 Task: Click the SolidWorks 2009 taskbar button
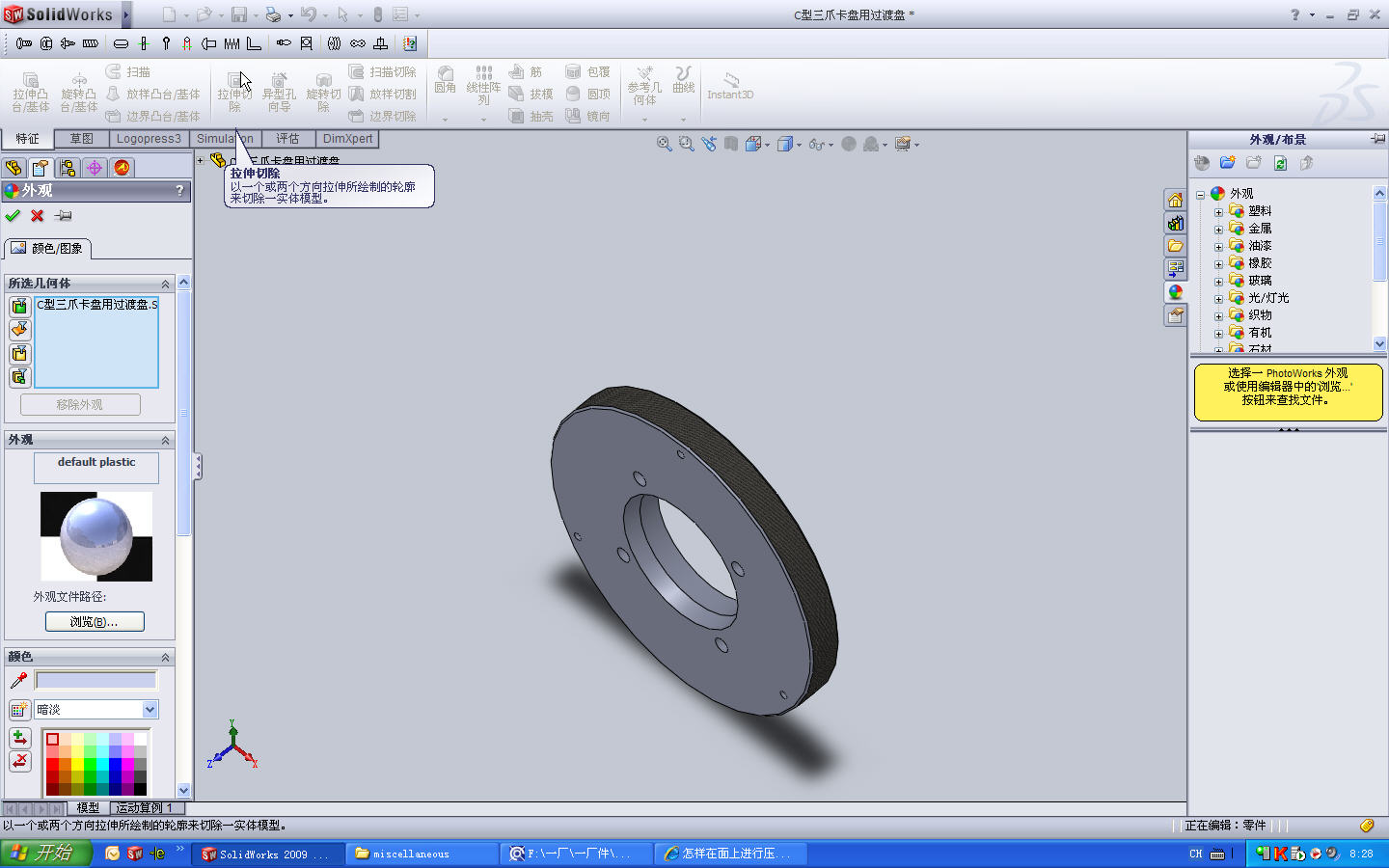pos(267,854)
